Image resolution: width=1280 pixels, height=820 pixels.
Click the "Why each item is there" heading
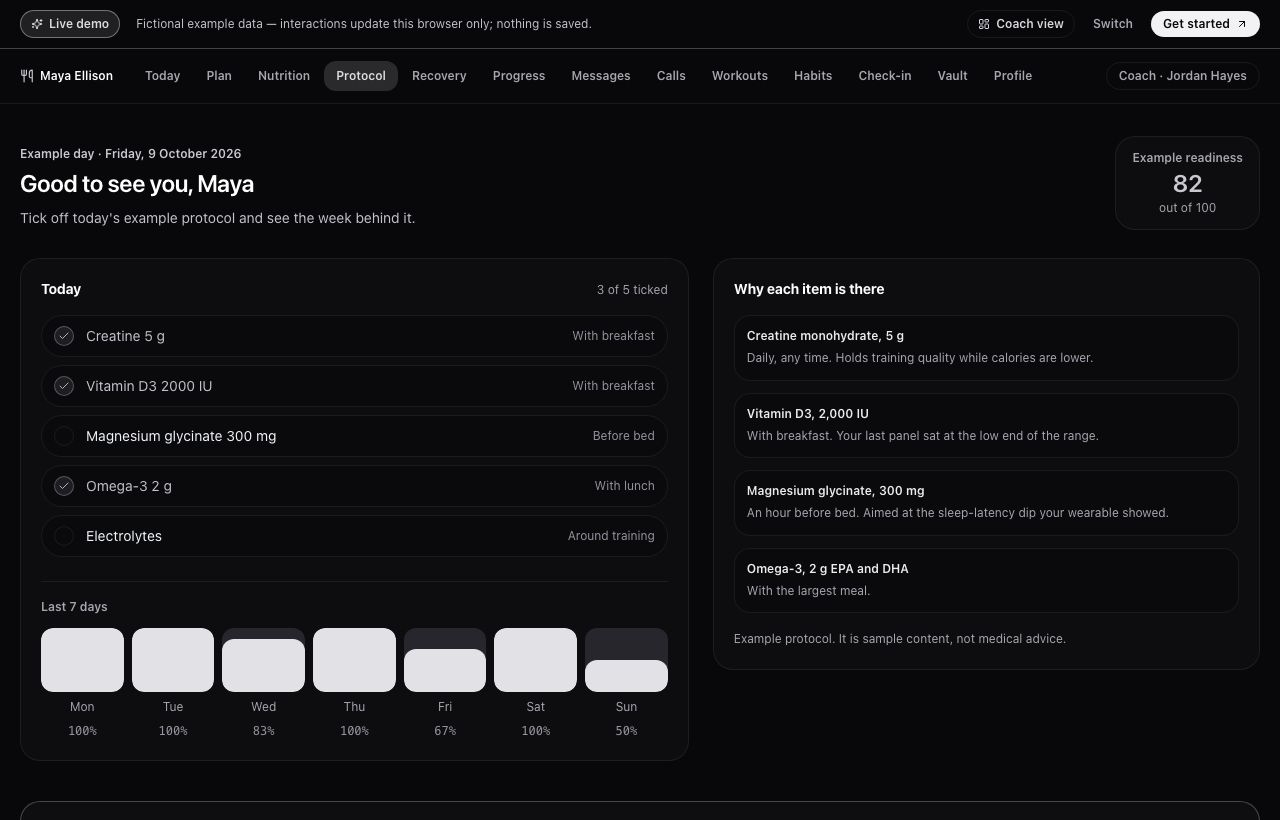coord(809,289)
